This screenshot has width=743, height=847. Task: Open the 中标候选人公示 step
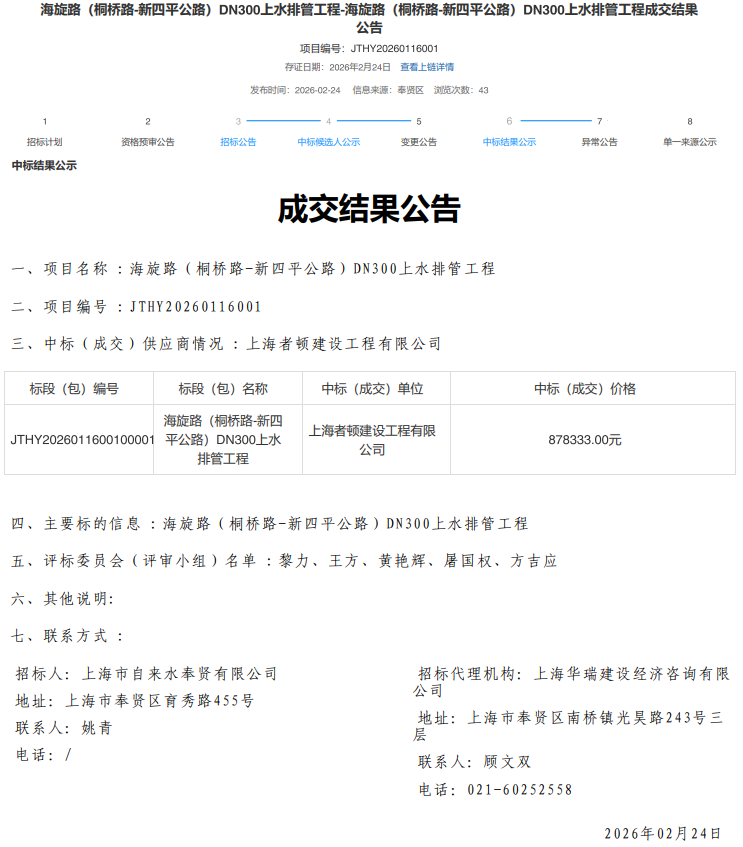328,142
